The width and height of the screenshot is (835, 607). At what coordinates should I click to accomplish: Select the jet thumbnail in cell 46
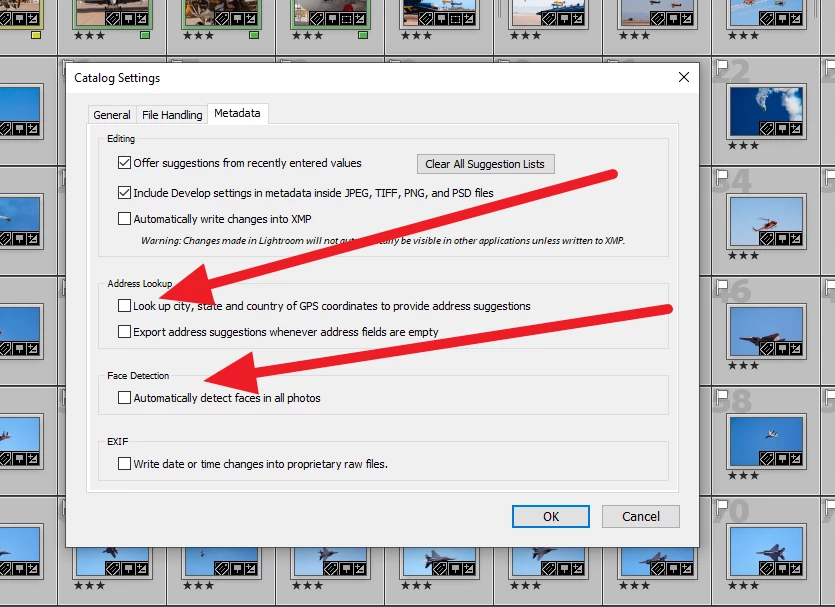[766, 331]
